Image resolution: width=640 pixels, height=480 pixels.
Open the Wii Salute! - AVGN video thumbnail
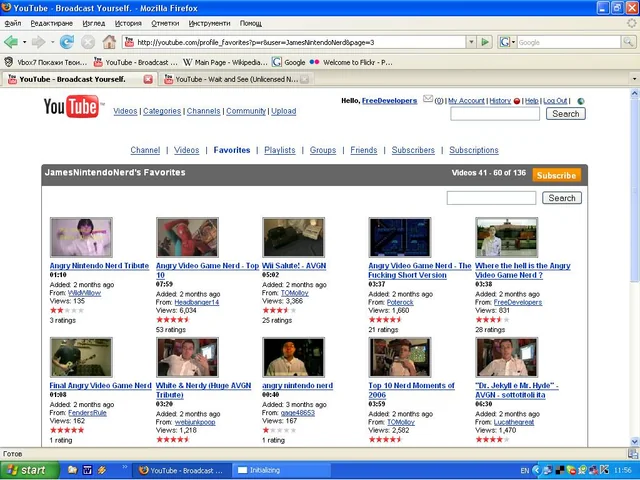(x=293, y=238)
